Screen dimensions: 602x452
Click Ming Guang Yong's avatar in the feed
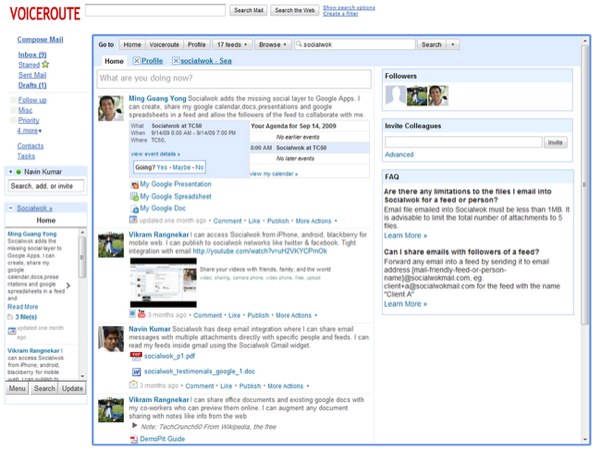click(x=111, y=108)
